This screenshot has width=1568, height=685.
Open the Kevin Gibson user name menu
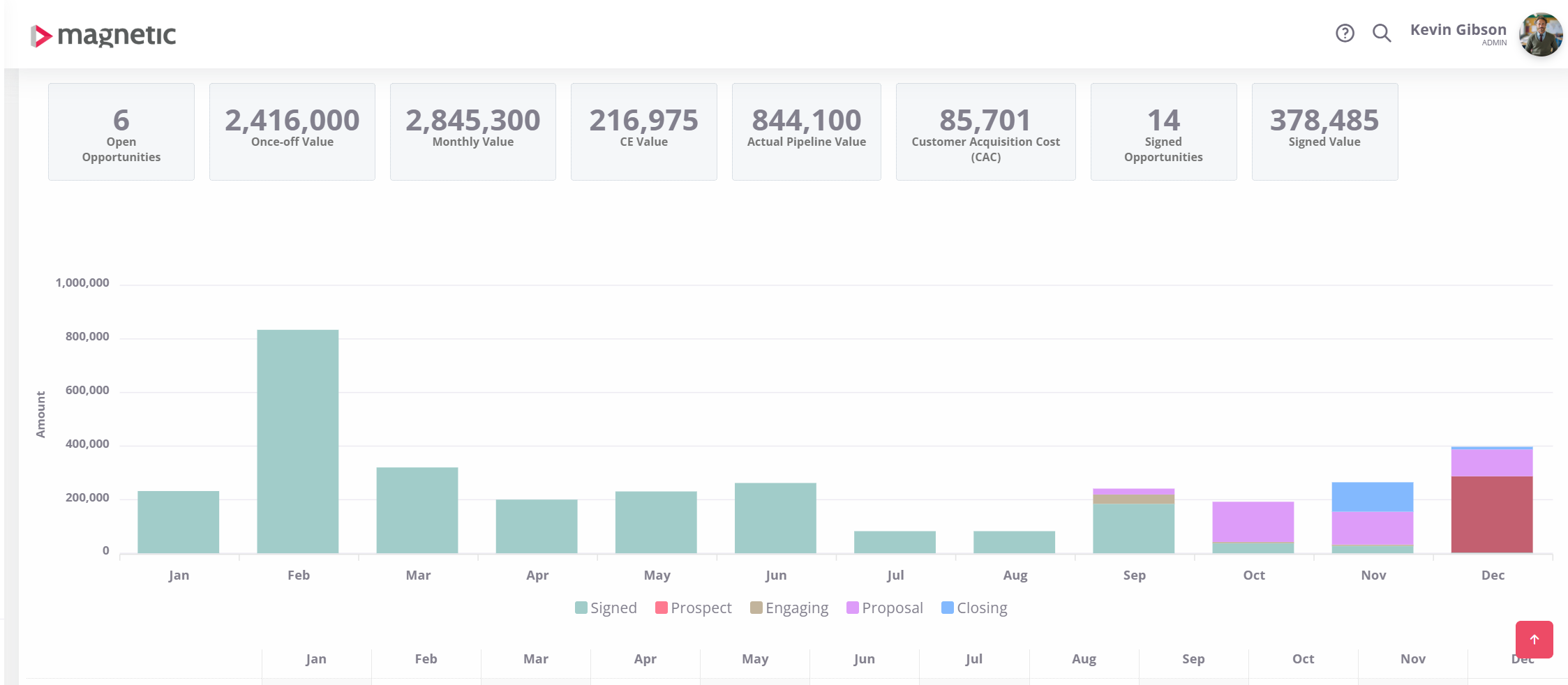pyautogui.click(x=1458, y=31)
